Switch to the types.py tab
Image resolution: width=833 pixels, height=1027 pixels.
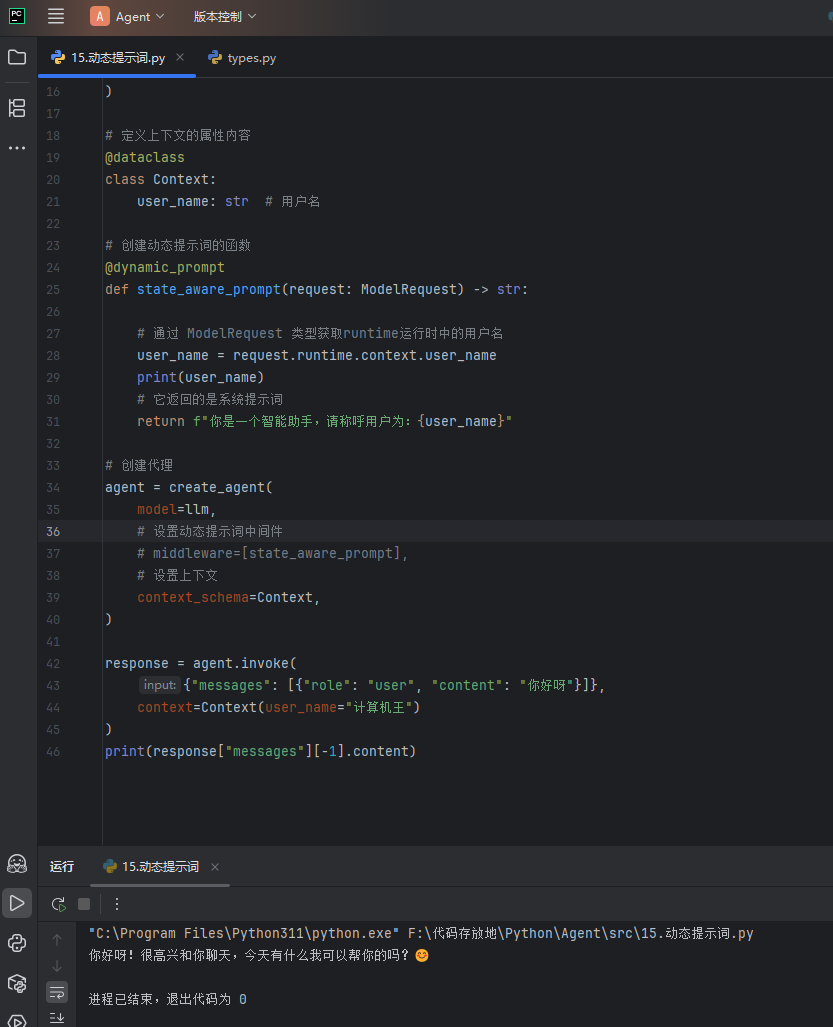click(x=242, y=58)
